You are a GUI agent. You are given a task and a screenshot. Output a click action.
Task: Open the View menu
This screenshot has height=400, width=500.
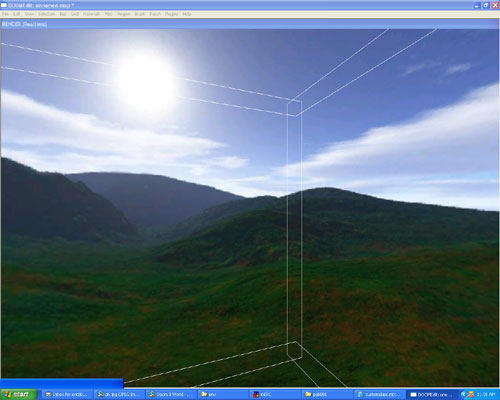(x=29, y=14)
